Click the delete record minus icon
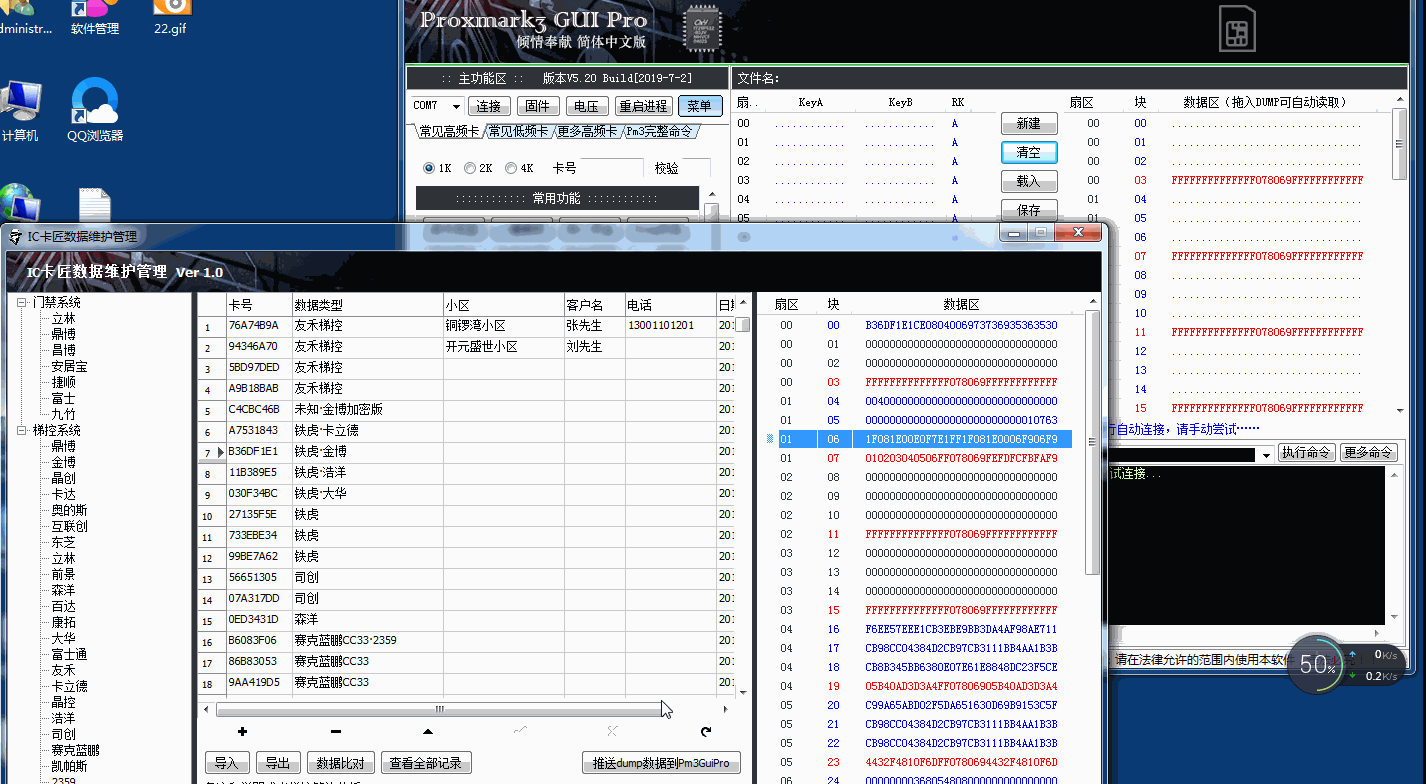This screenshot has width=1426, height=784. point(335,732)
